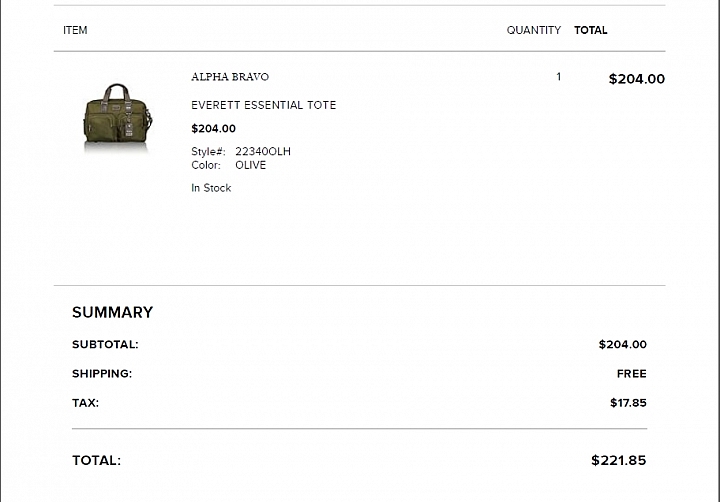720x502 pixels.
Task: Click the SHIPPING label
Action: (102, 374)
